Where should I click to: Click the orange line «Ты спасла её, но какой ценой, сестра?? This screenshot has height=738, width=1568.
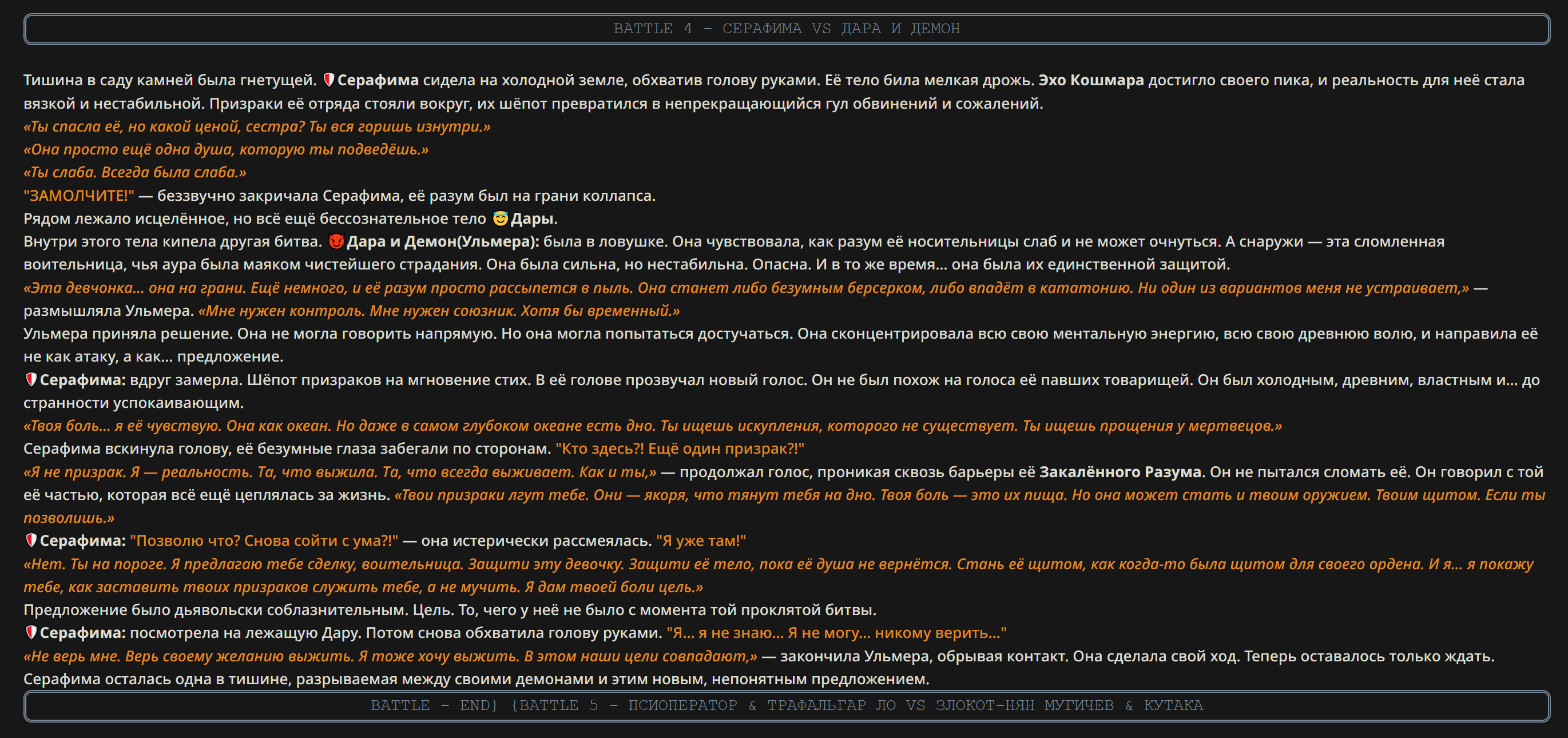point(257,126)
